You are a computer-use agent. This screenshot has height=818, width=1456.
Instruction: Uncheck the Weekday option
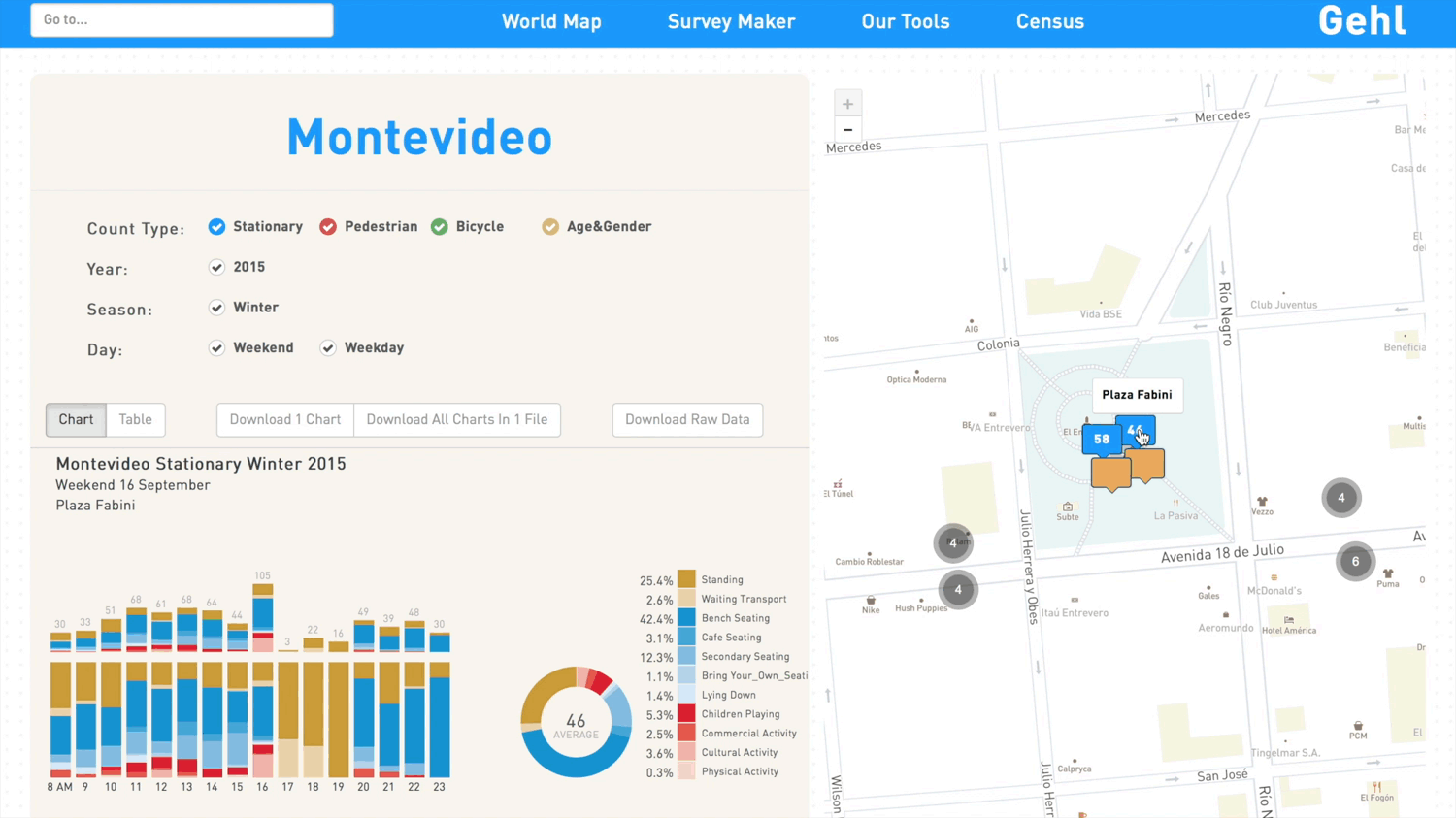(327, 347)
